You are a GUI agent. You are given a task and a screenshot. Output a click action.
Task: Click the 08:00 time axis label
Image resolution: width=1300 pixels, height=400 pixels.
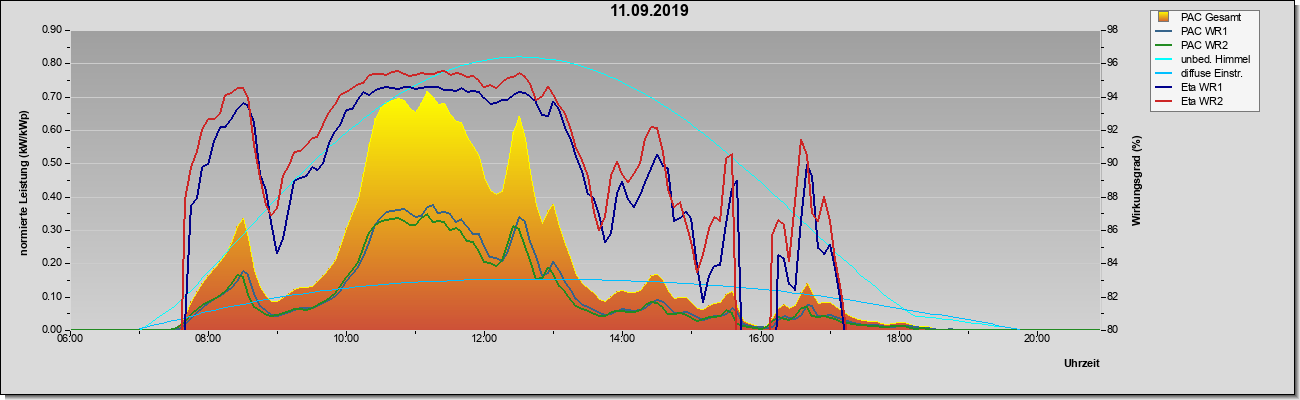click(x=208, y=338)
